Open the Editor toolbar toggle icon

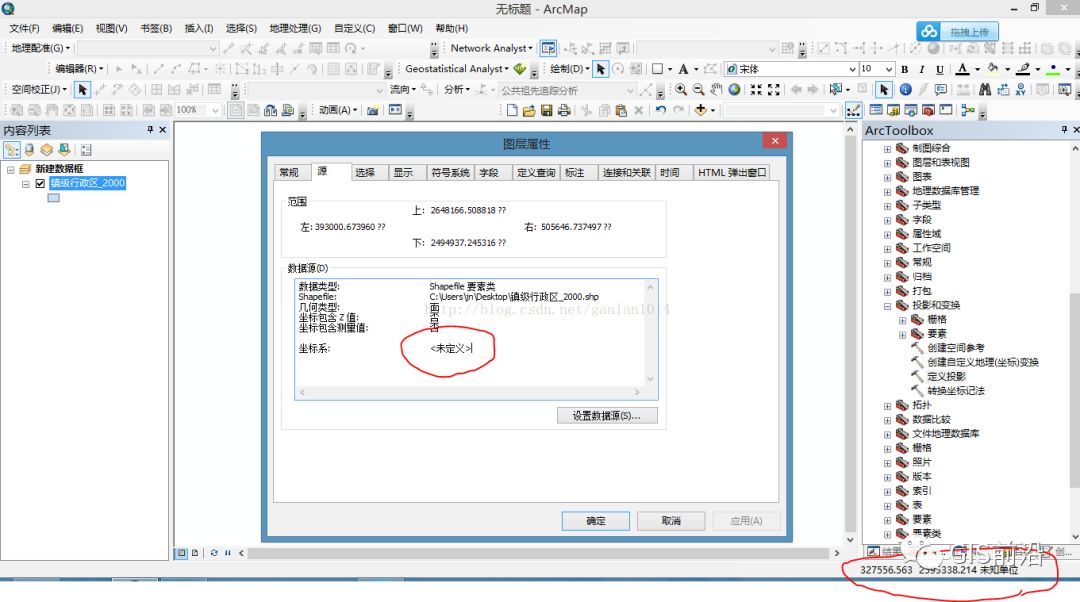[853, 110]
